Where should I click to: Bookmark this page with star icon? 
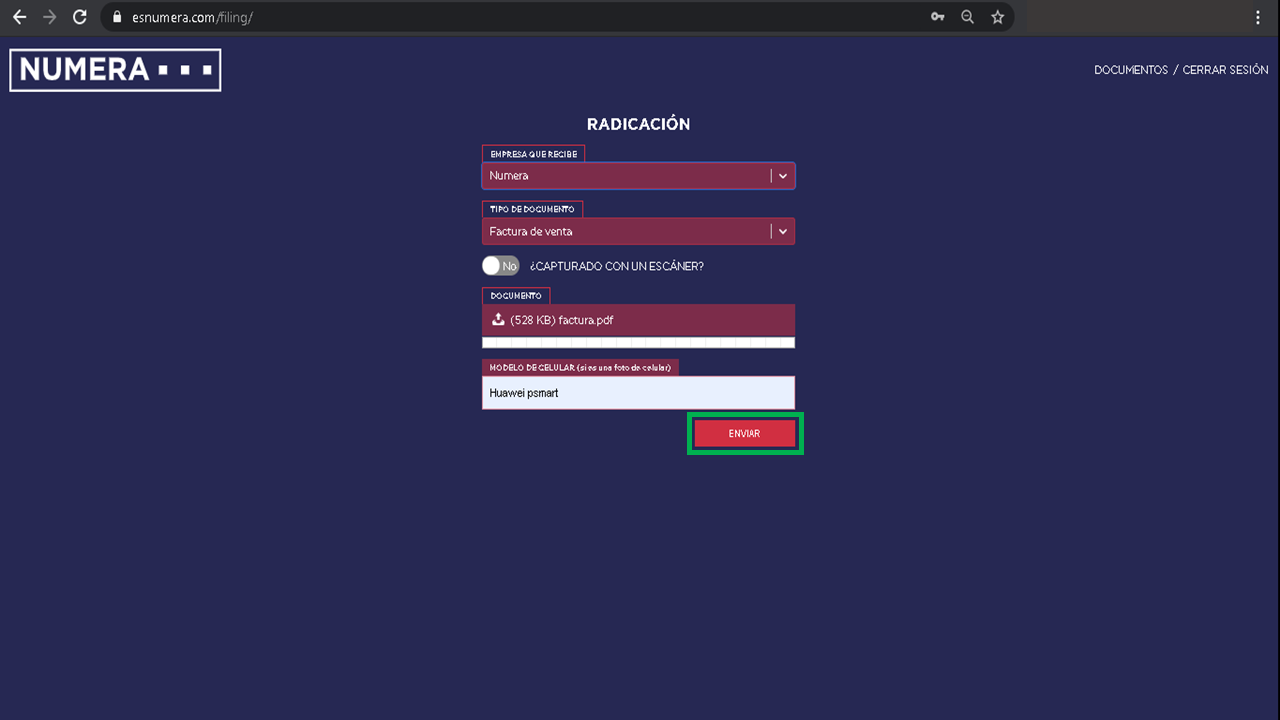[x=997, y=17]
